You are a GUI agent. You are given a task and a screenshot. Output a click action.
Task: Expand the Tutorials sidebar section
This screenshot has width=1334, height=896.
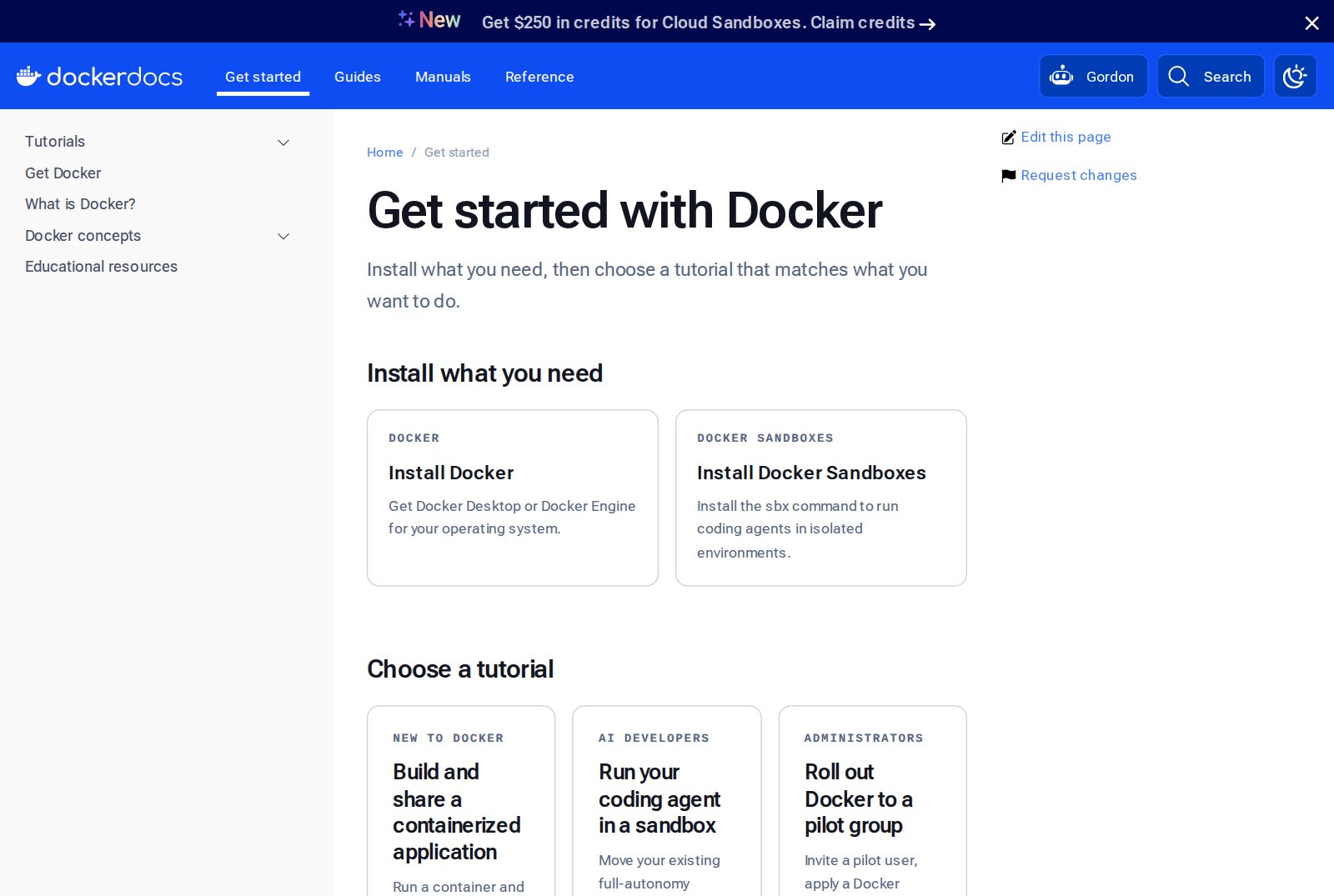pyautogui.click(x=283, y=143)
